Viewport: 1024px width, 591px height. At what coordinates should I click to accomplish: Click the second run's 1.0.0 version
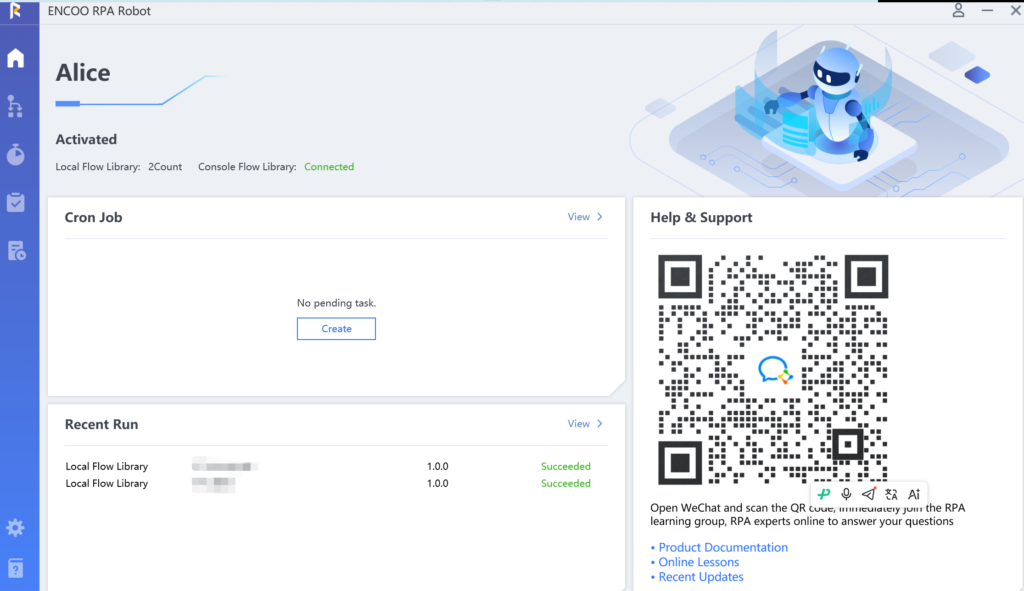[x=438, y=483]
